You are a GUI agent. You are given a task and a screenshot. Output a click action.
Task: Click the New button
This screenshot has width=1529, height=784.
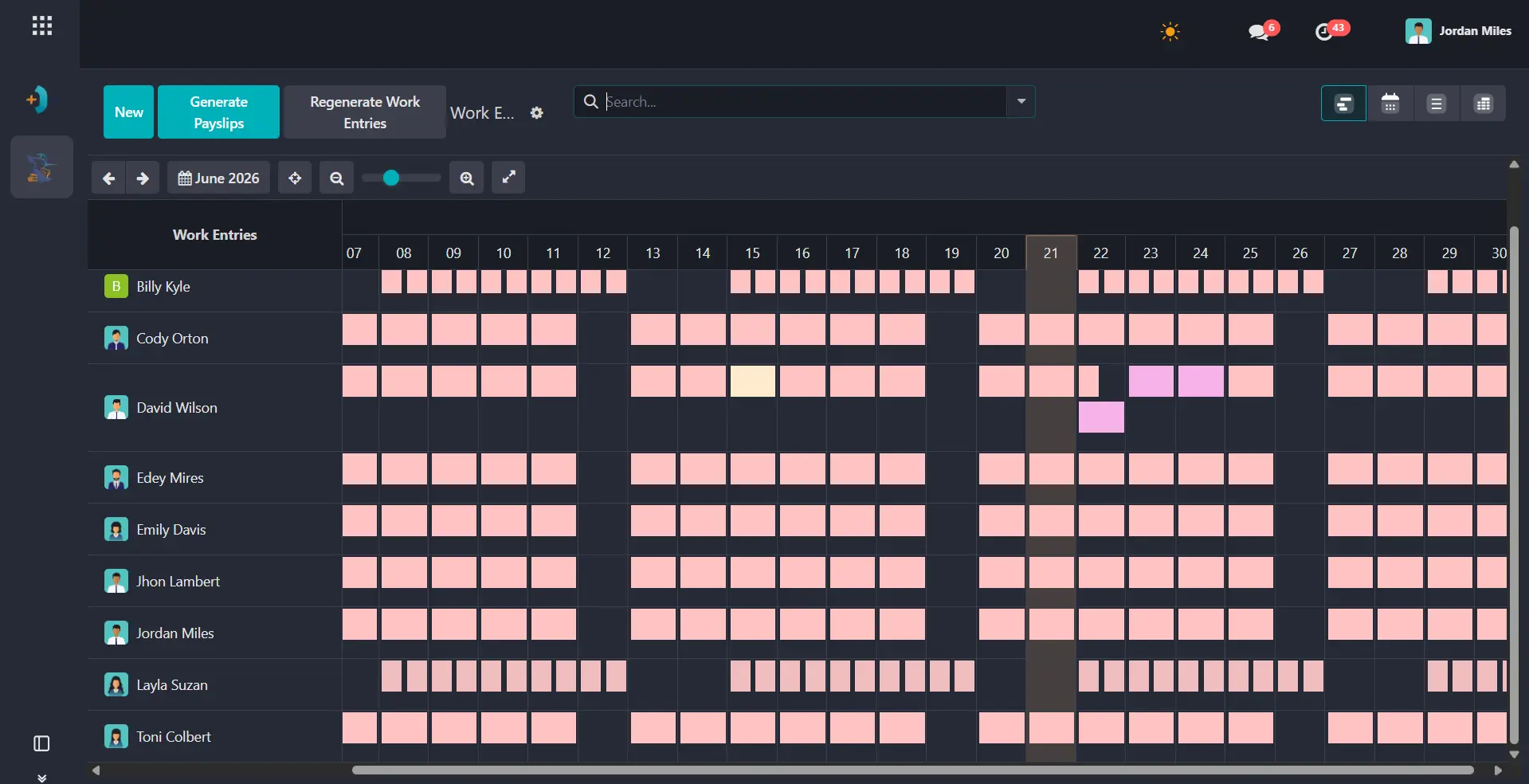pyautogui.click(x=128, y=112)
